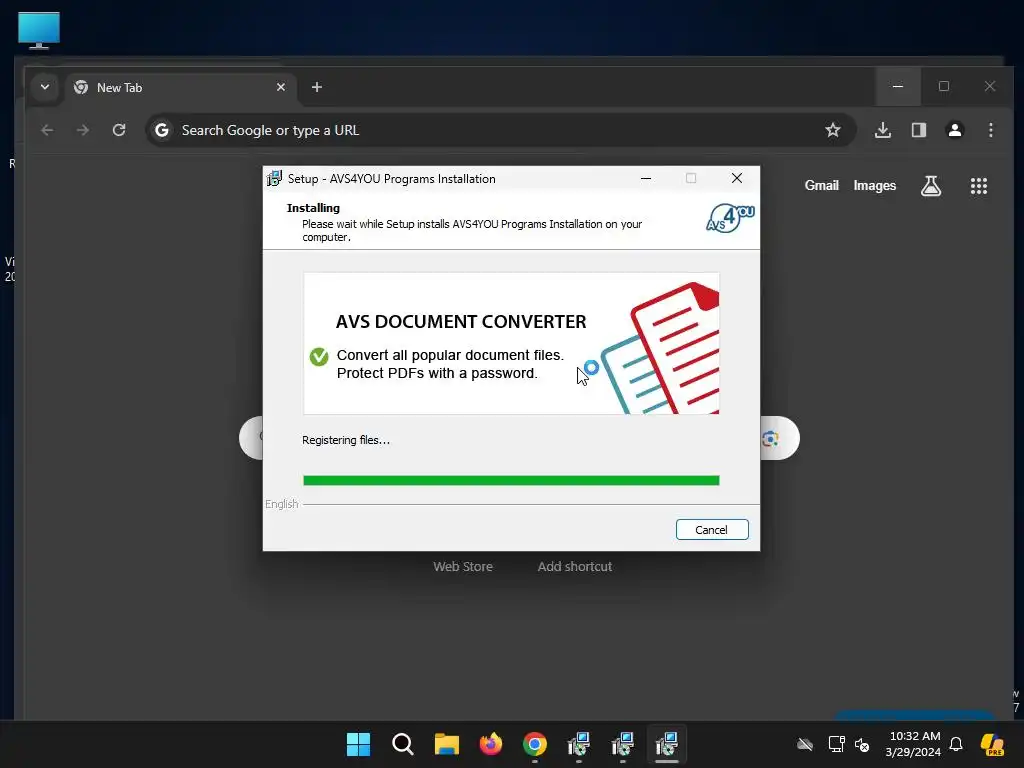Close the AVS4YOU setup window
1024x768 pixels.
point(737,178)
